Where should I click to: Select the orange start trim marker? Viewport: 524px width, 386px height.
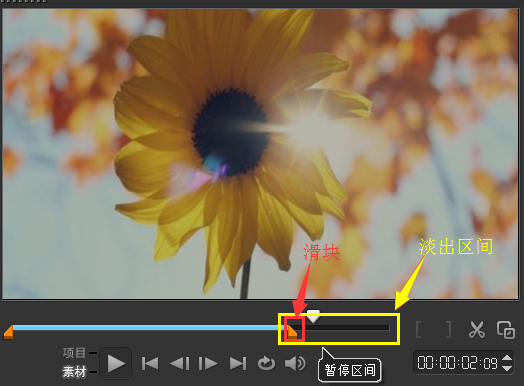(x=9, y=332)
